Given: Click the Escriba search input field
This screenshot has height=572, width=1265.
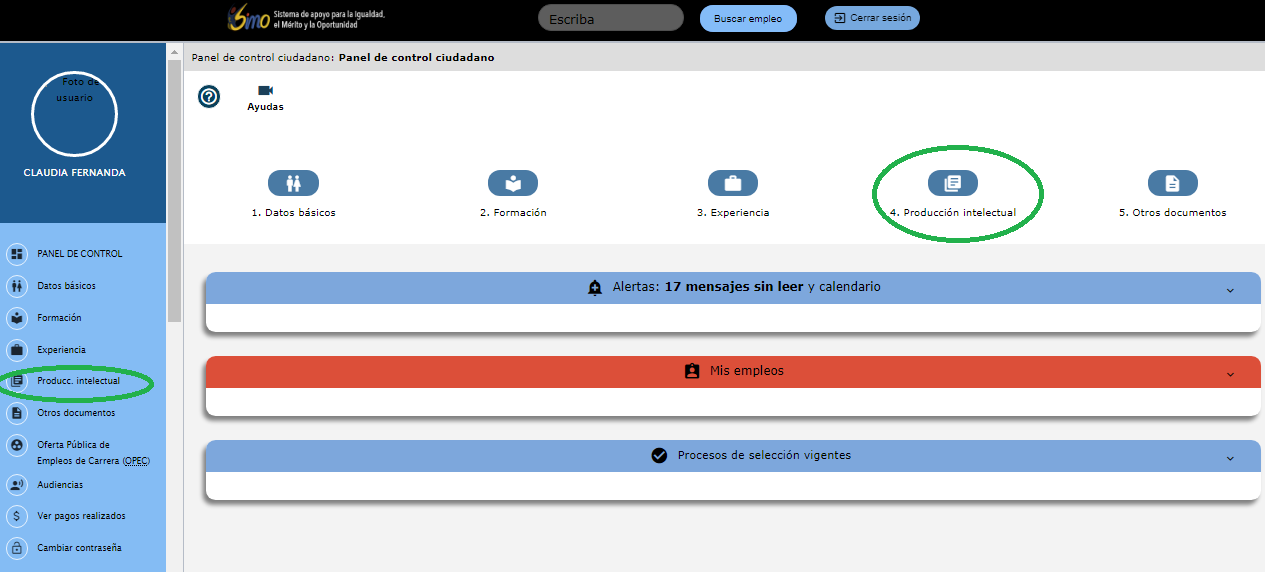Looking at the screenshot, I should 610,18.
